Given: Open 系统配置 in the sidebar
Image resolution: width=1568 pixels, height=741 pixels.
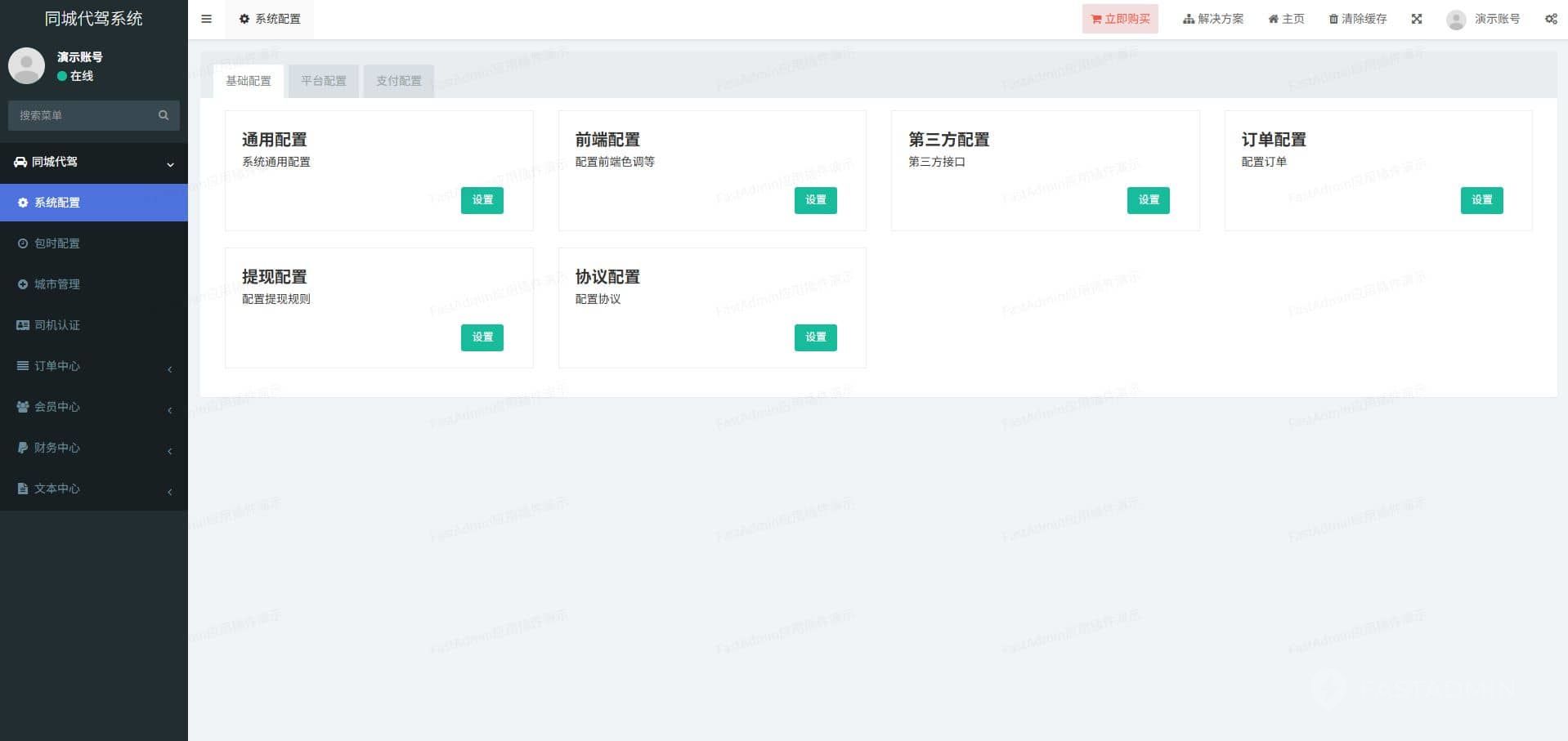Looking at the screenshot, I should pos(94,203).
